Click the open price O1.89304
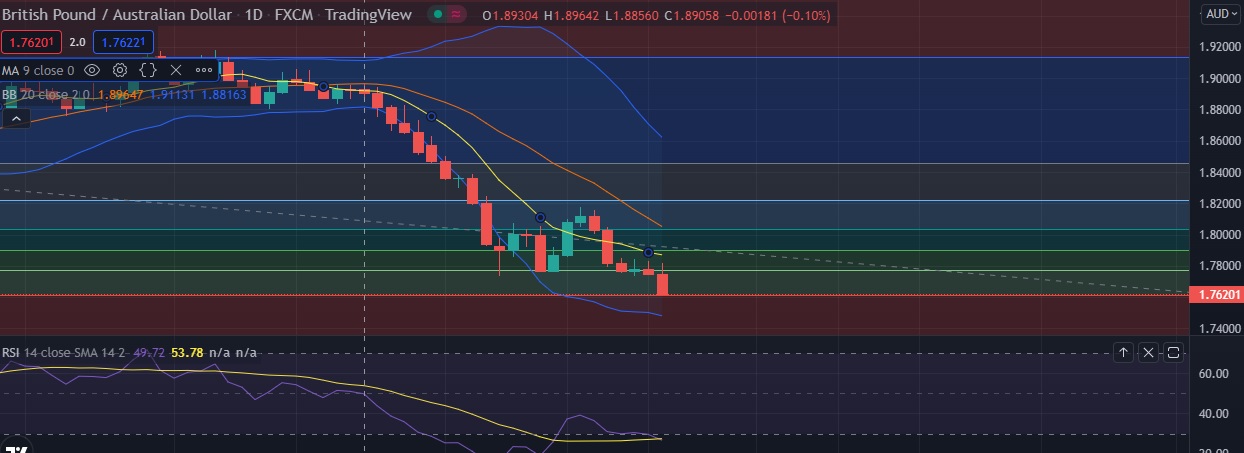1244x453 pixels. point(510,15)
